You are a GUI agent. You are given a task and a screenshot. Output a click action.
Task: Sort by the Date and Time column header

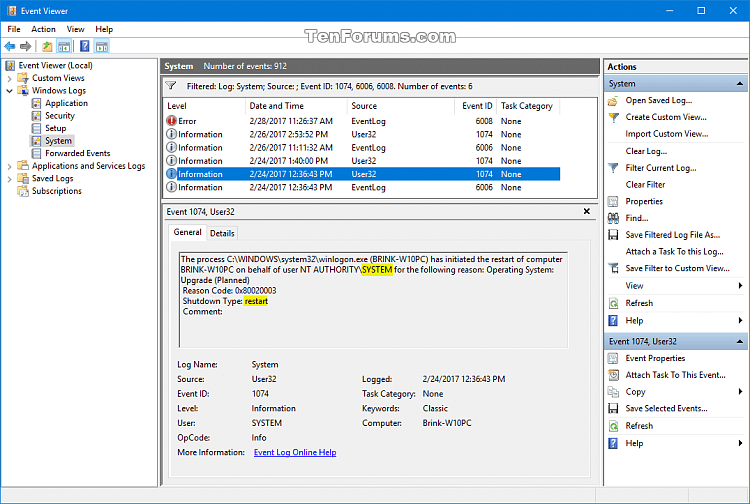click(296, 106)
